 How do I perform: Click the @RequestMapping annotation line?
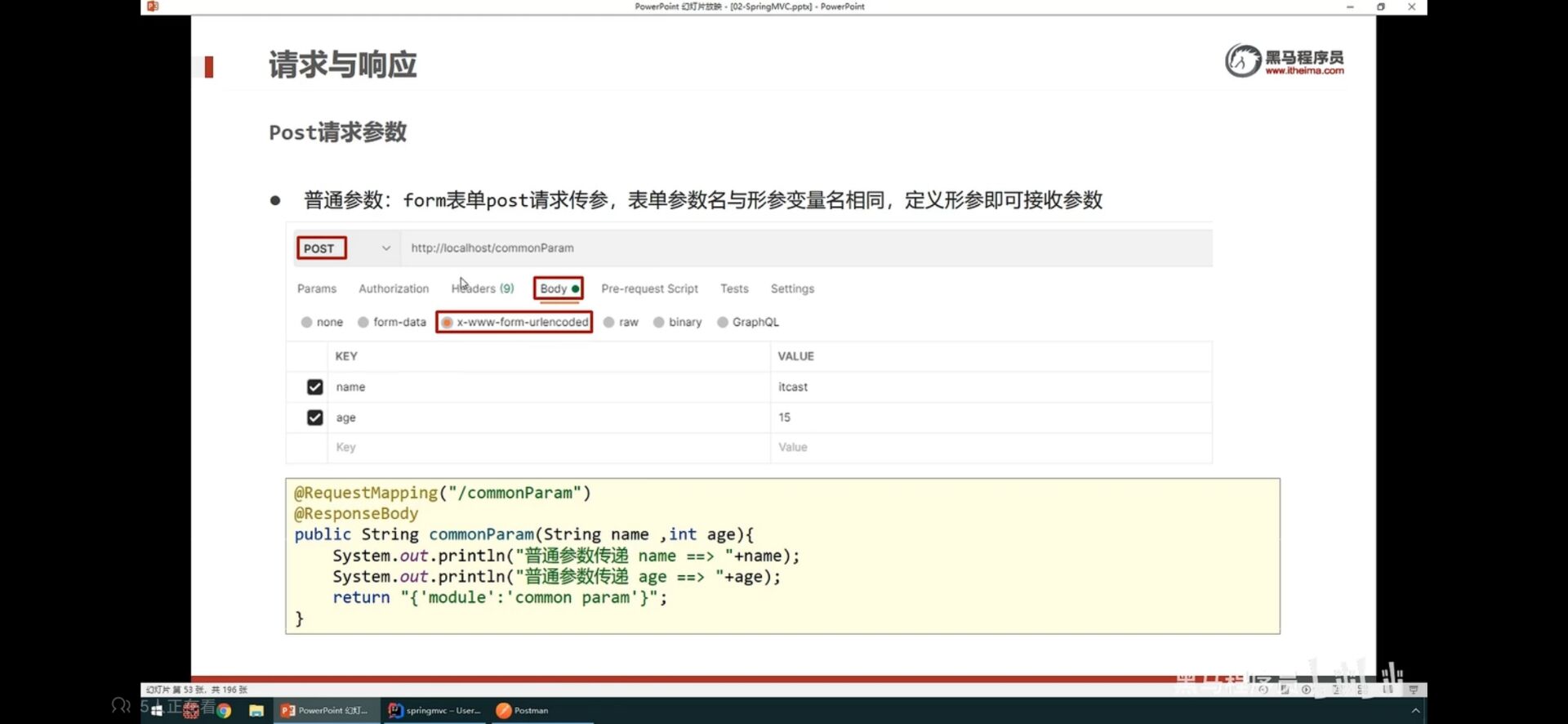pos(442,493)
